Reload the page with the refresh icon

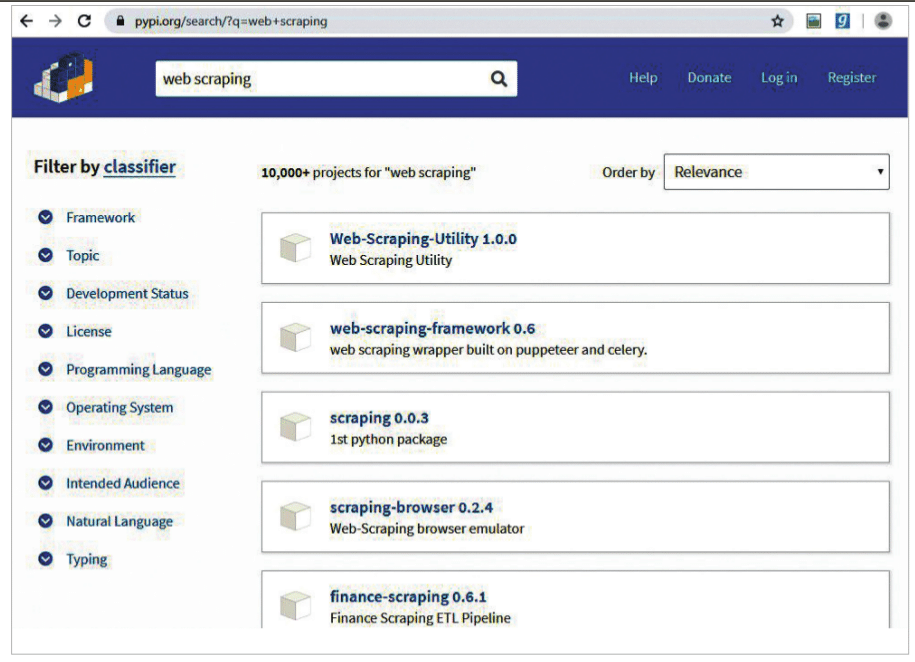(x=84, y=20)
